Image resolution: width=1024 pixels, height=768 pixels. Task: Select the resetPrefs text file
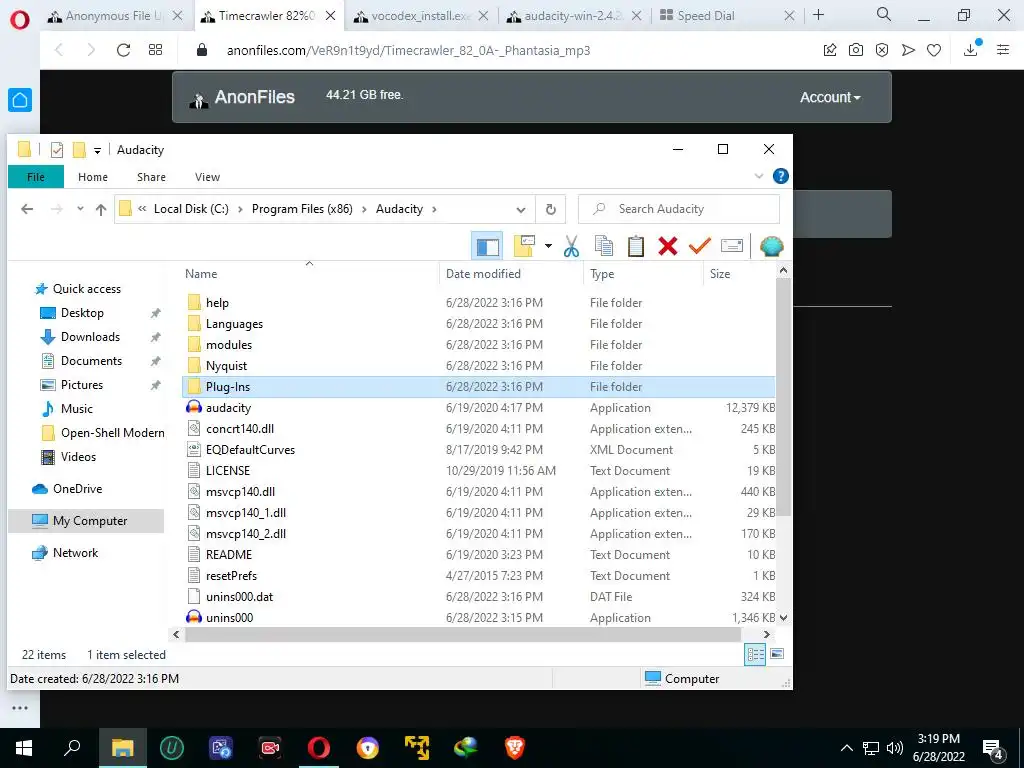click(x=479, y=575)
